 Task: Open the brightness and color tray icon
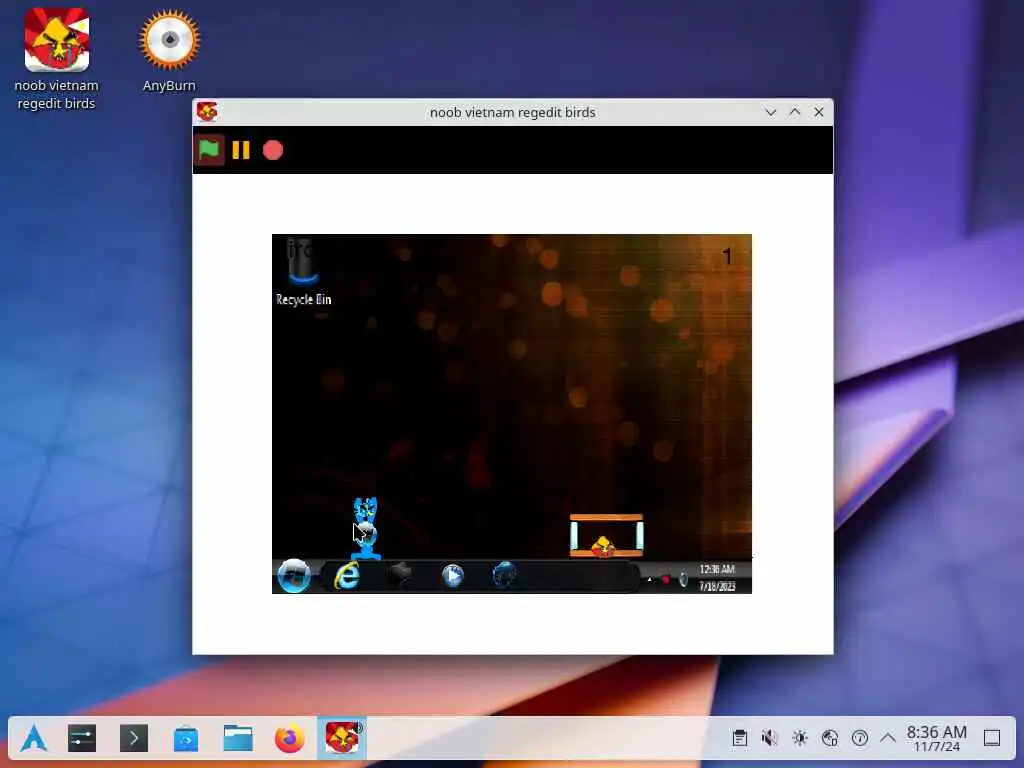[800, 738]
